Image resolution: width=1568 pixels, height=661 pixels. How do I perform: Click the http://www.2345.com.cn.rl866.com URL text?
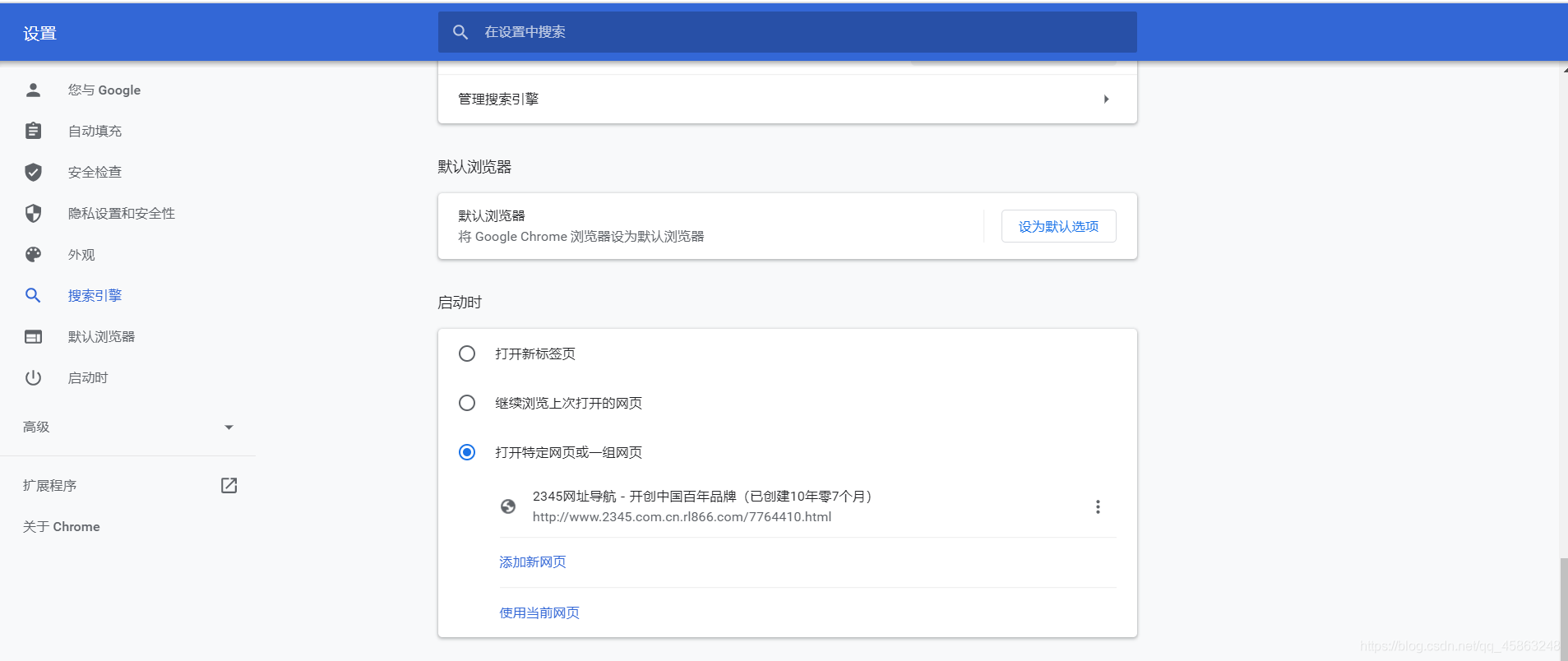(x=682, y=516)
